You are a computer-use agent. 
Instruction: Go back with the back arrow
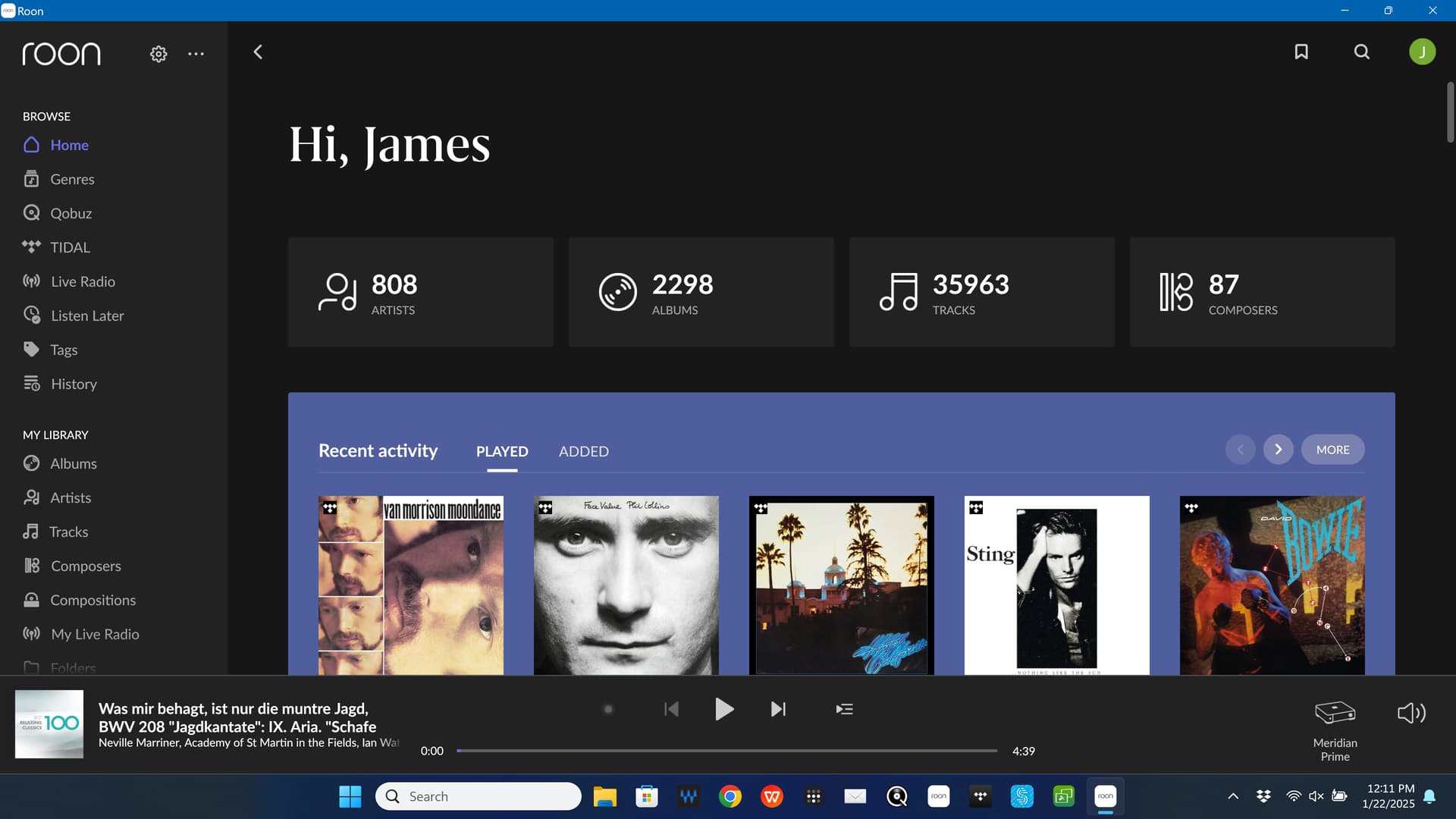[x=258, y=52]
